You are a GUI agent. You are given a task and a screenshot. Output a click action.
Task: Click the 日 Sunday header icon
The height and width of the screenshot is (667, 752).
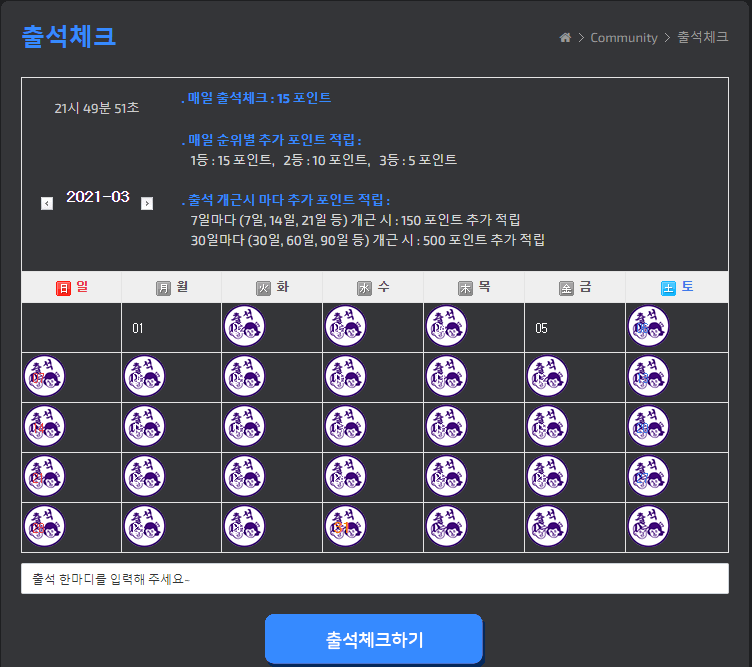63,288
